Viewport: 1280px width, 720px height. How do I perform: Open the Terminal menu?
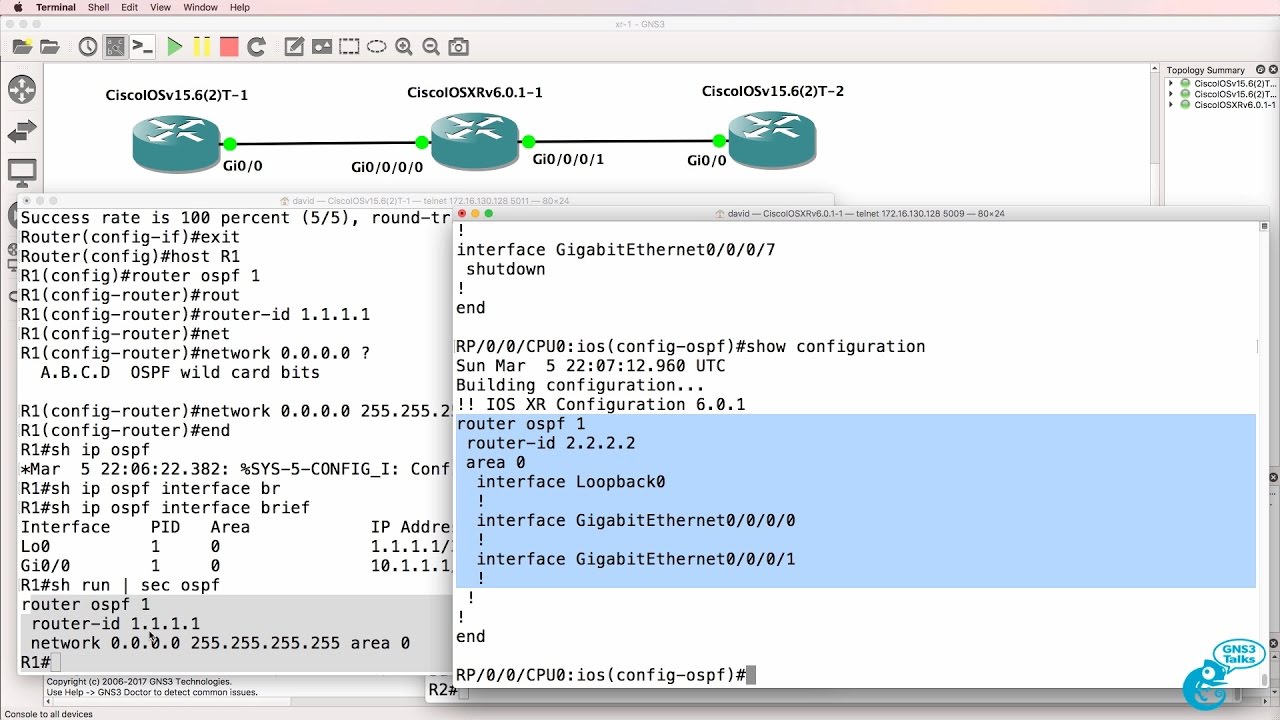coord(56,7)
